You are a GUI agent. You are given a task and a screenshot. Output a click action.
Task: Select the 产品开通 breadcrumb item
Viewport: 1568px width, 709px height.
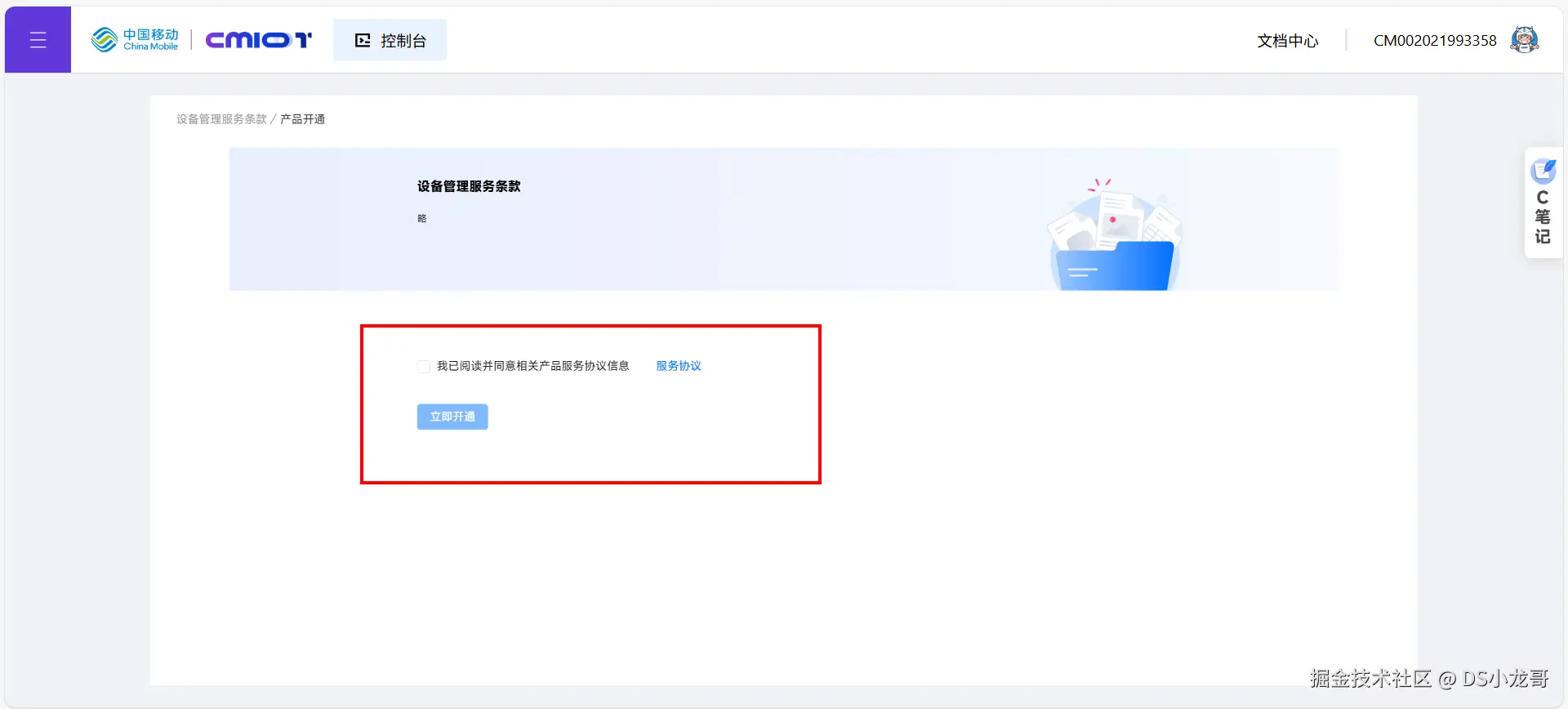click(302, 119)
